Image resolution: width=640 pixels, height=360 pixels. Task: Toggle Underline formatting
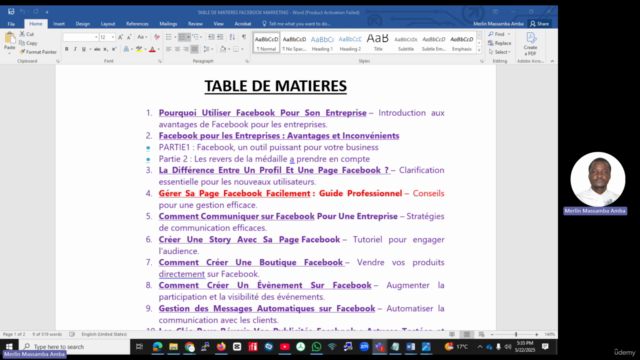tap(84, 49)
